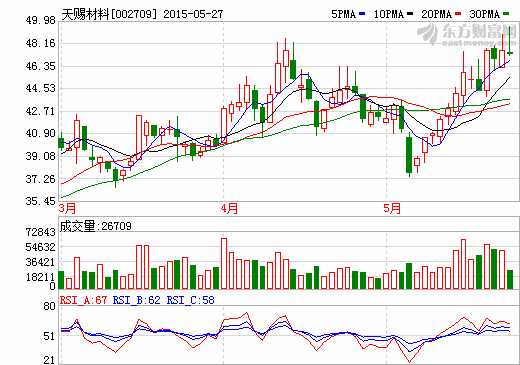This screenshot has width=520, height=365.
Task: Click the 46.35 price axis label
Action: tap(41, 66)
